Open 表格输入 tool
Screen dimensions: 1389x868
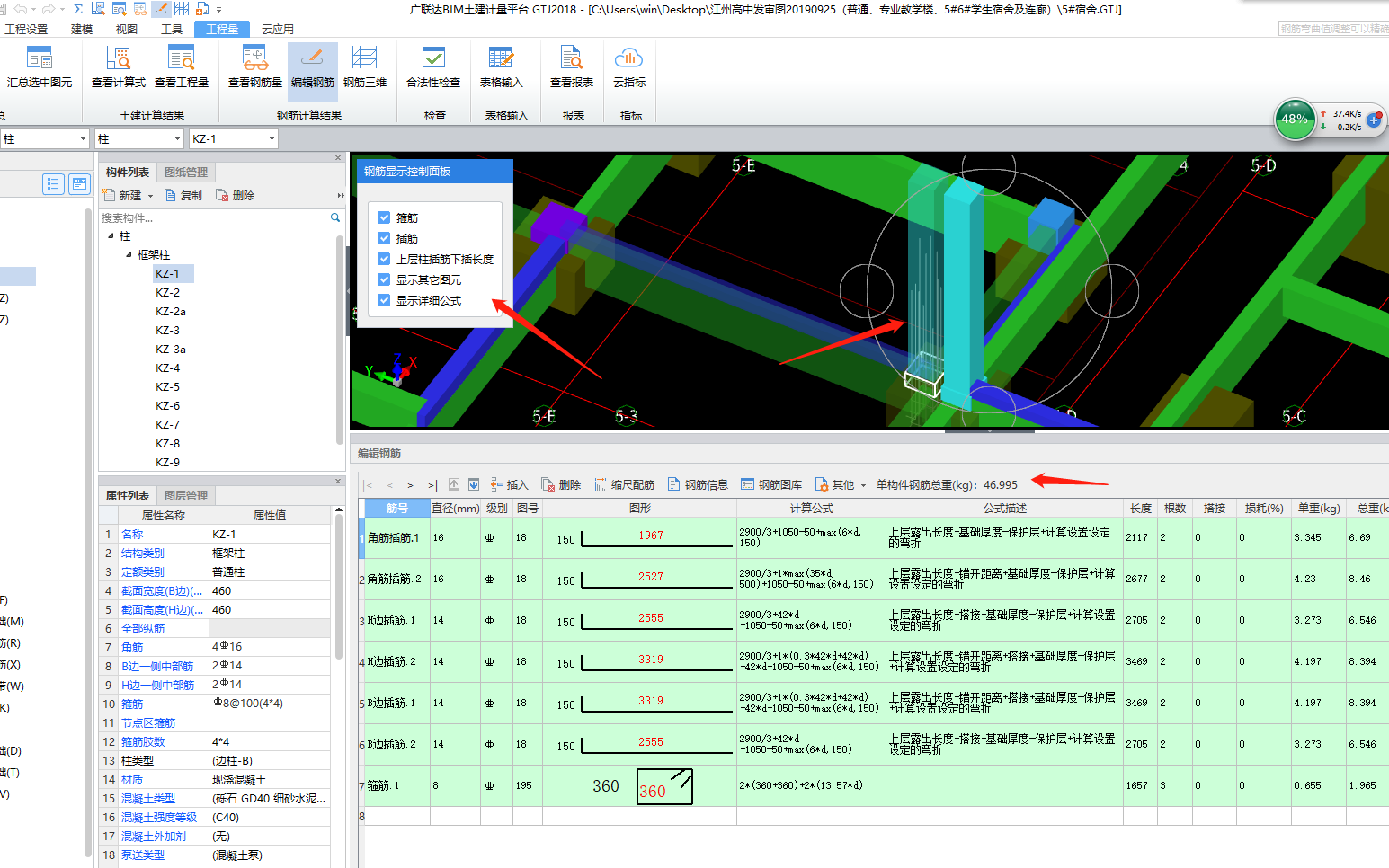click(x=501, y=67)
